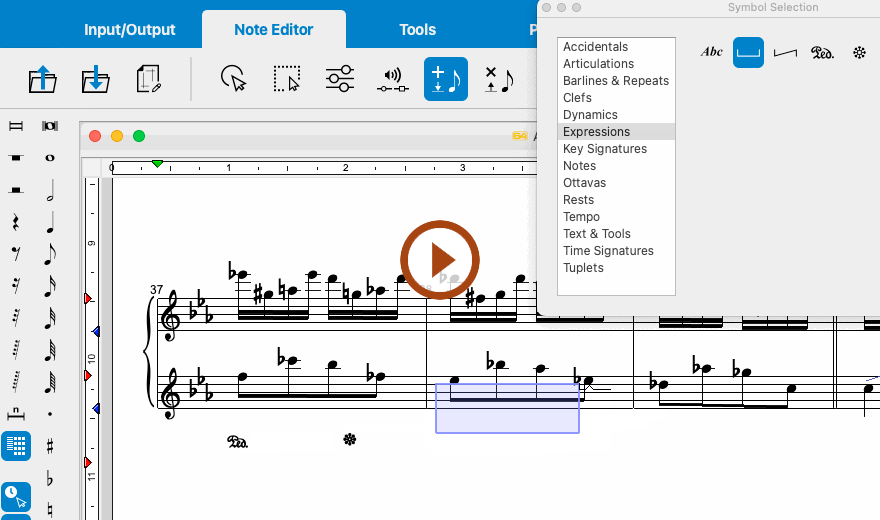Pick the pedal bracket expression symbol
The width and height of the screenshot is (880, 520).
click(748, 51)
